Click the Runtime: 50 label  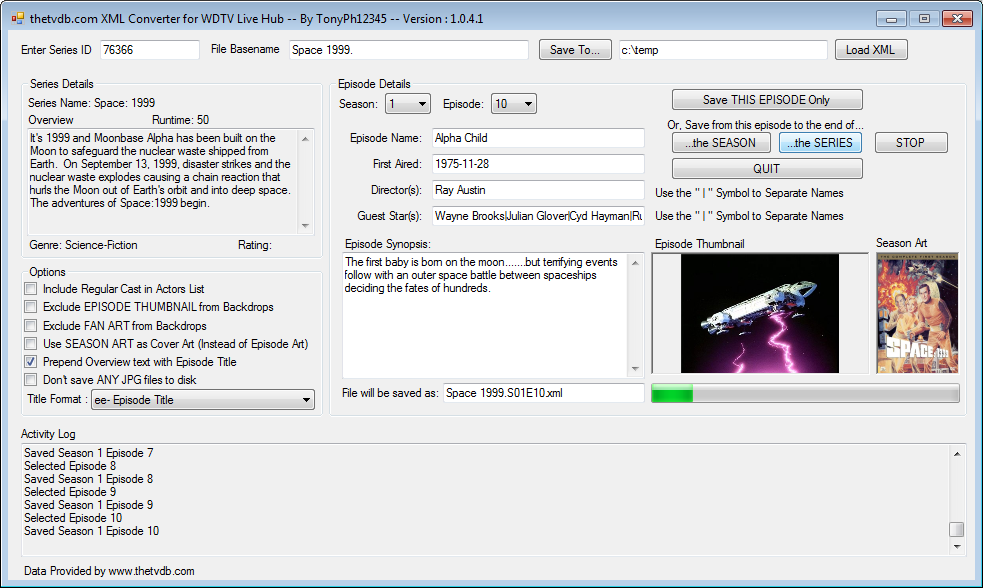(x=181, y=120)
